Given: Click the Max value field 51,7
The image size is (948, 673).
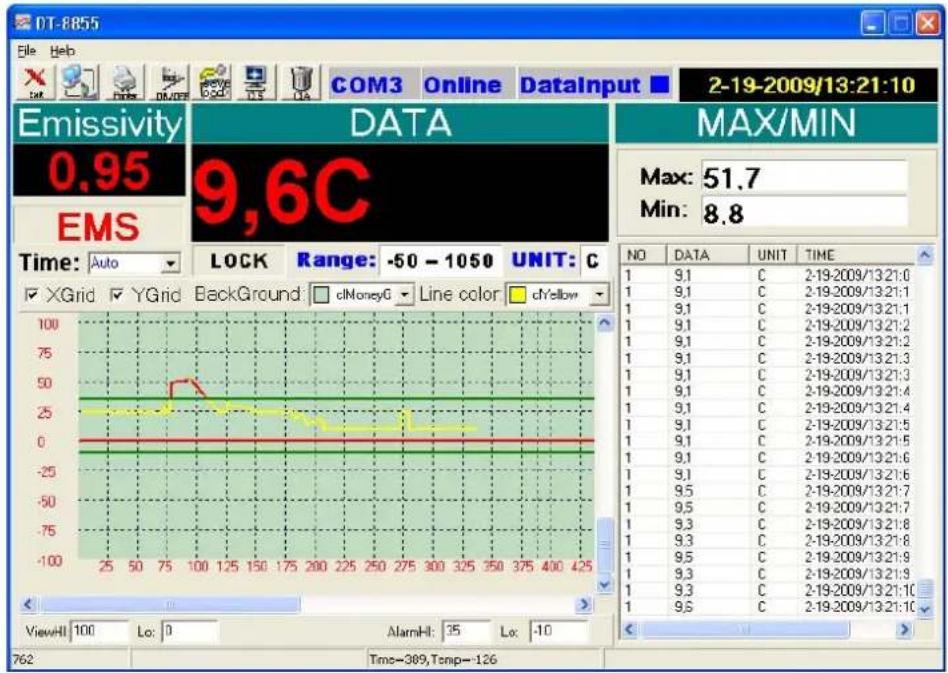Looking at the screenshot, I should point(804,177).
